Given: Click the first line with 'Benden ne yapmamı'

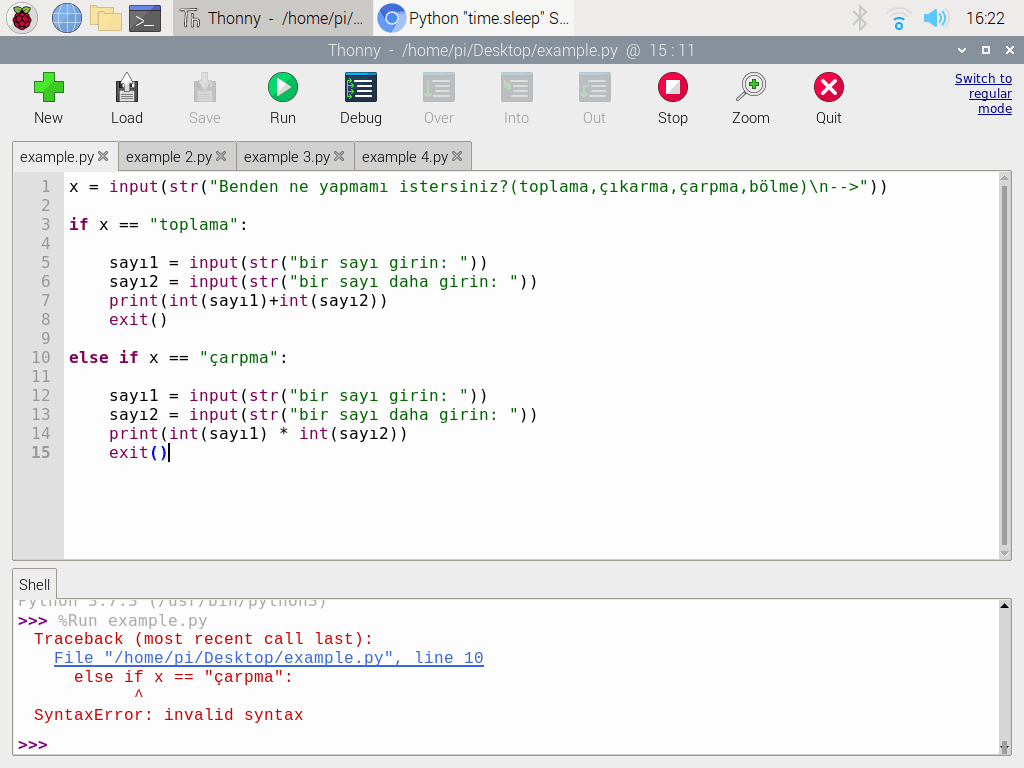Looking at the screenshot, I should coord(478,186).
